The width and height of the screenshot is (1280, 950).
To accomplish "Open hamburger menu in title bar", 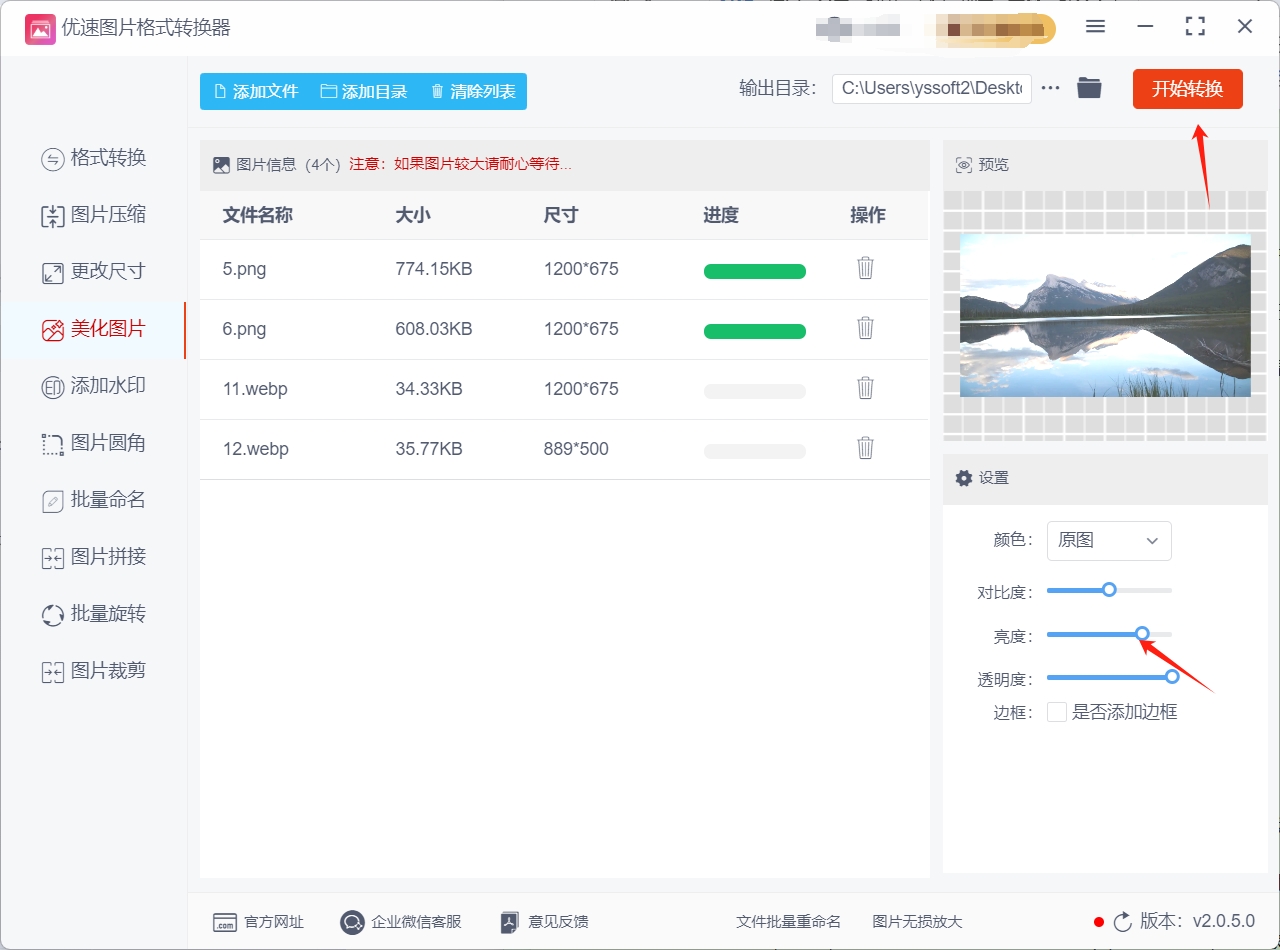I will pos(1096,27).
